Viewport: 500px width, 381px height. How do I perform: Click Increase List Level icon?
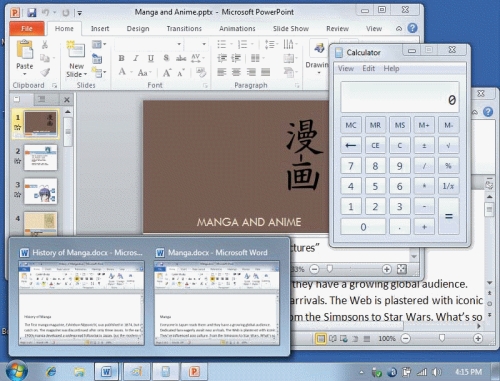[x=236, y=58]
